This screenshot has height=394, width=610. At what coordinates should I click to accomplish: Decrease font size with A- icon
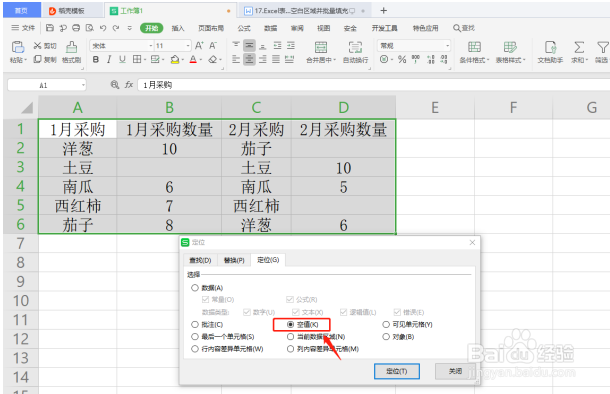click(x=213, y=46)
